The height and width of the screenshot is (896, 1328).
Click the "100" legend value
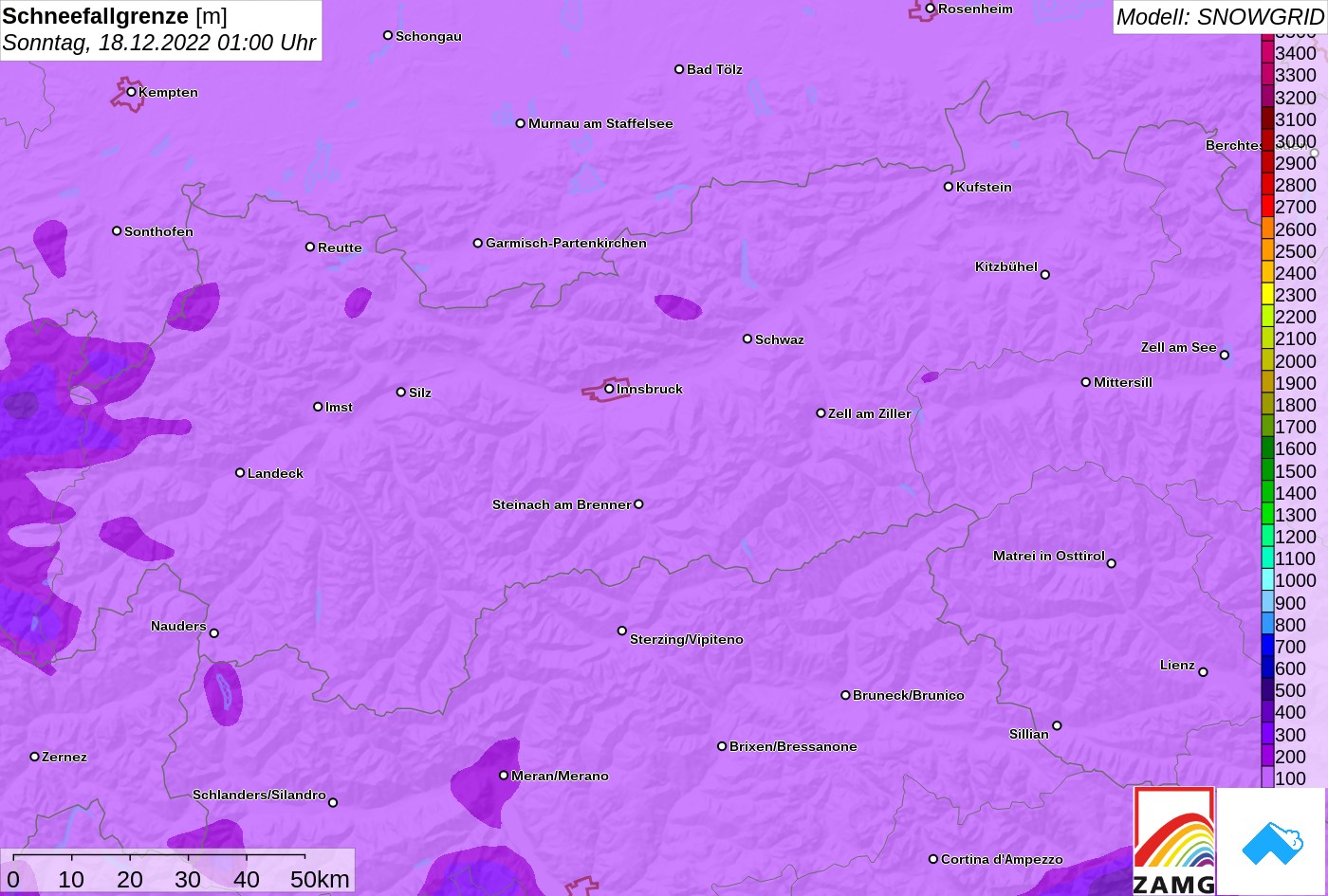point(1290,778)
